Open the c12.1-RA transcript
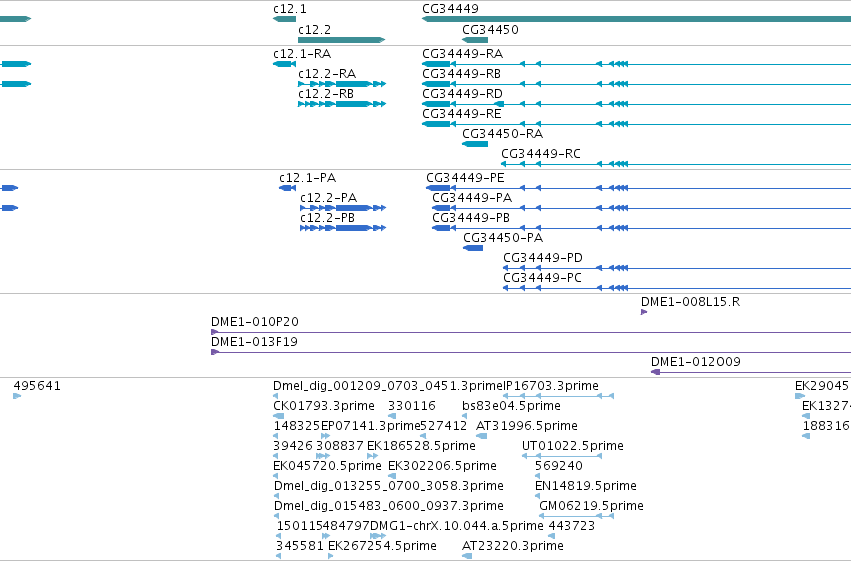The image size is (851, 561). (284, 64)
